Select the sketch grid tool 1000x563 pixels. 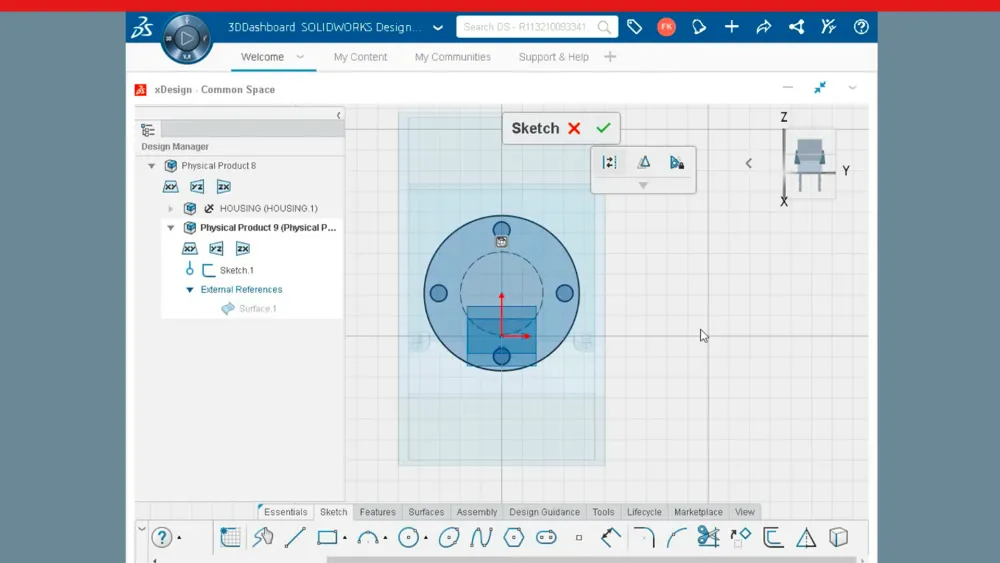click(230, 537)
